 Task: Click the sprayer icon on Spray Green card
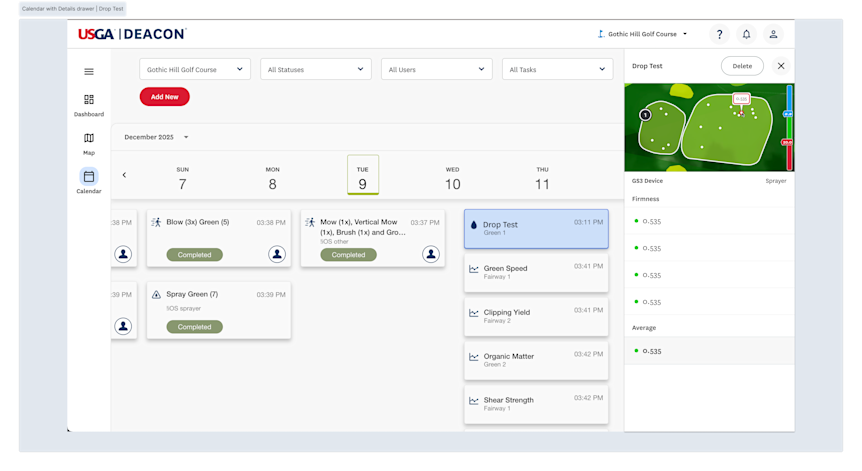tap(156, 295)
